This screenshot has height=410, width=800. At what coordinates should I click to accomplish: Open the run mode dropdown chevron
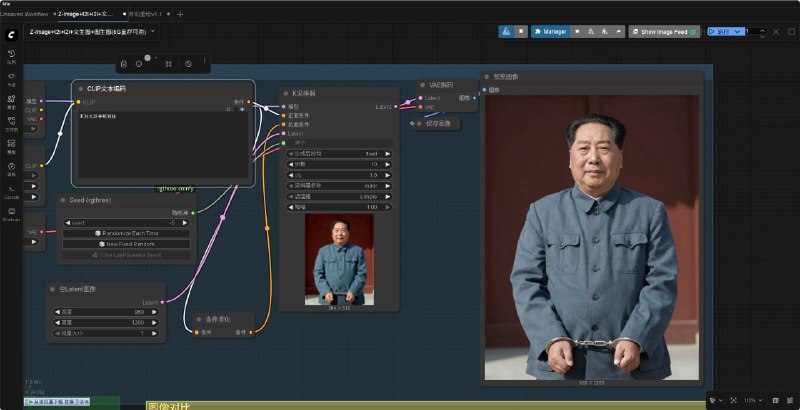pos(738,32)
